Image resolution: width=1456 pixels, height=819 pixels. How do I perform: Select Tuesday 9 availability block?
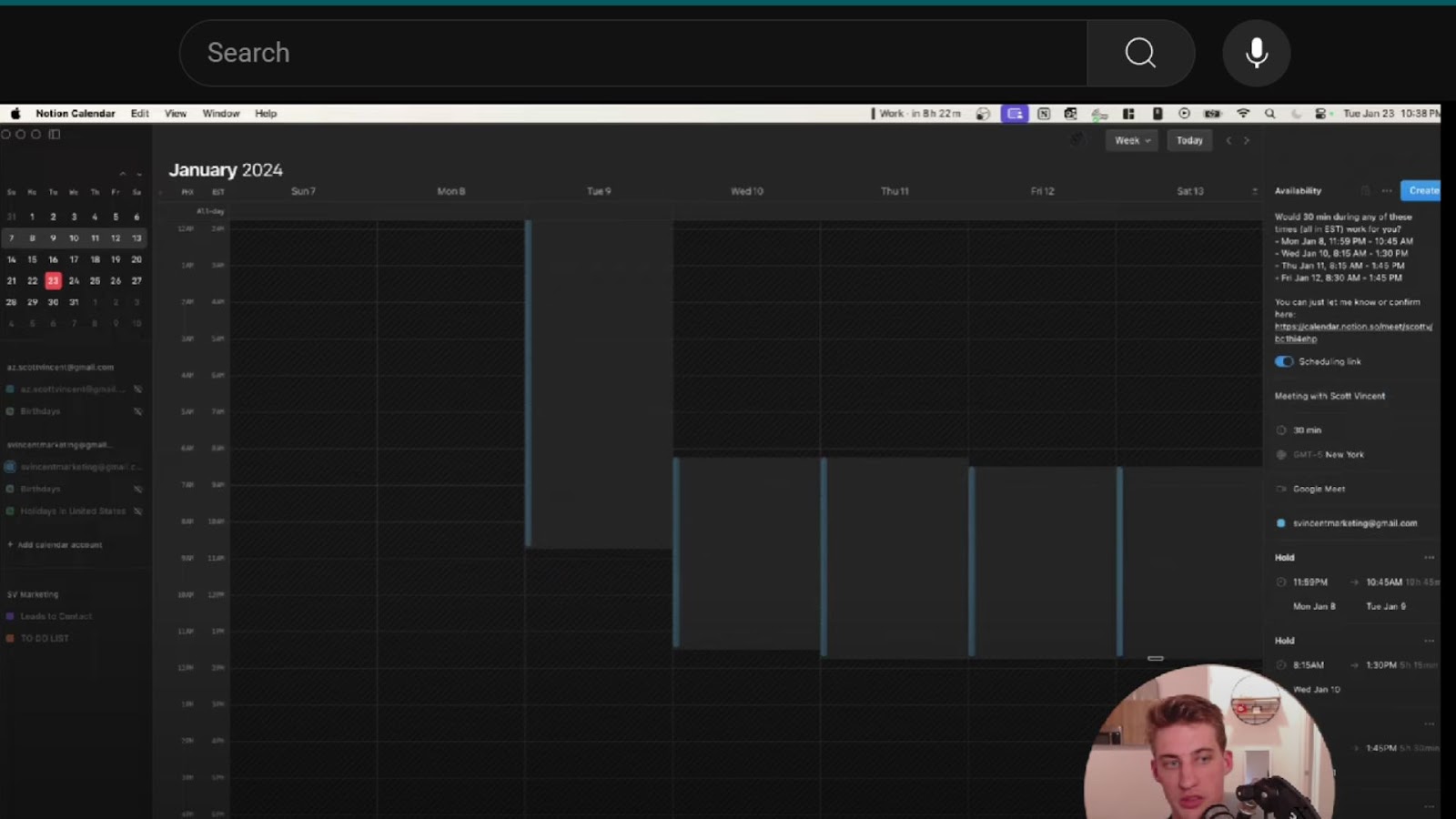coord(599,383)
